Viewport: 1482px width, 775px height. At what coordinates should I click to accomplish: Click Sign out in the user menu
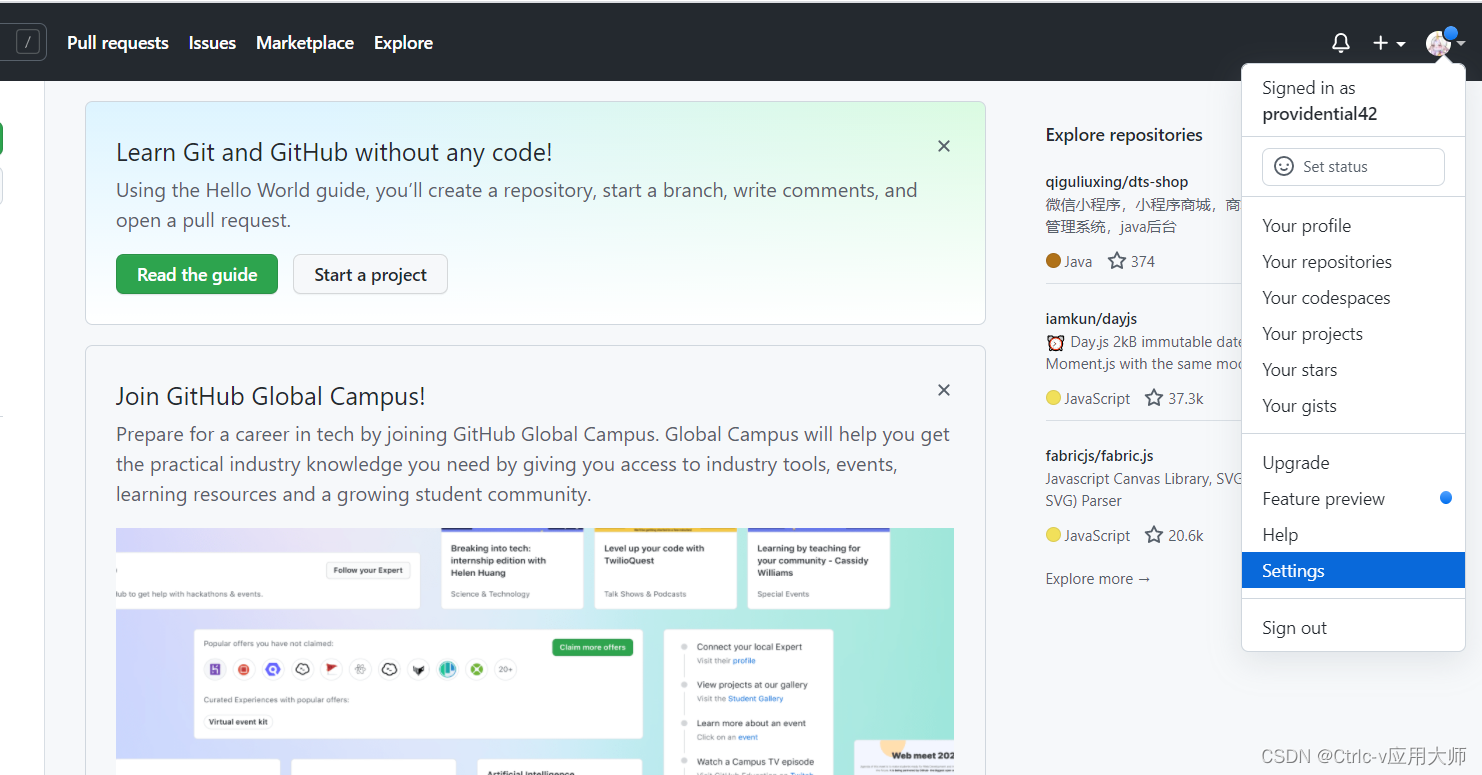[1353, 628]
